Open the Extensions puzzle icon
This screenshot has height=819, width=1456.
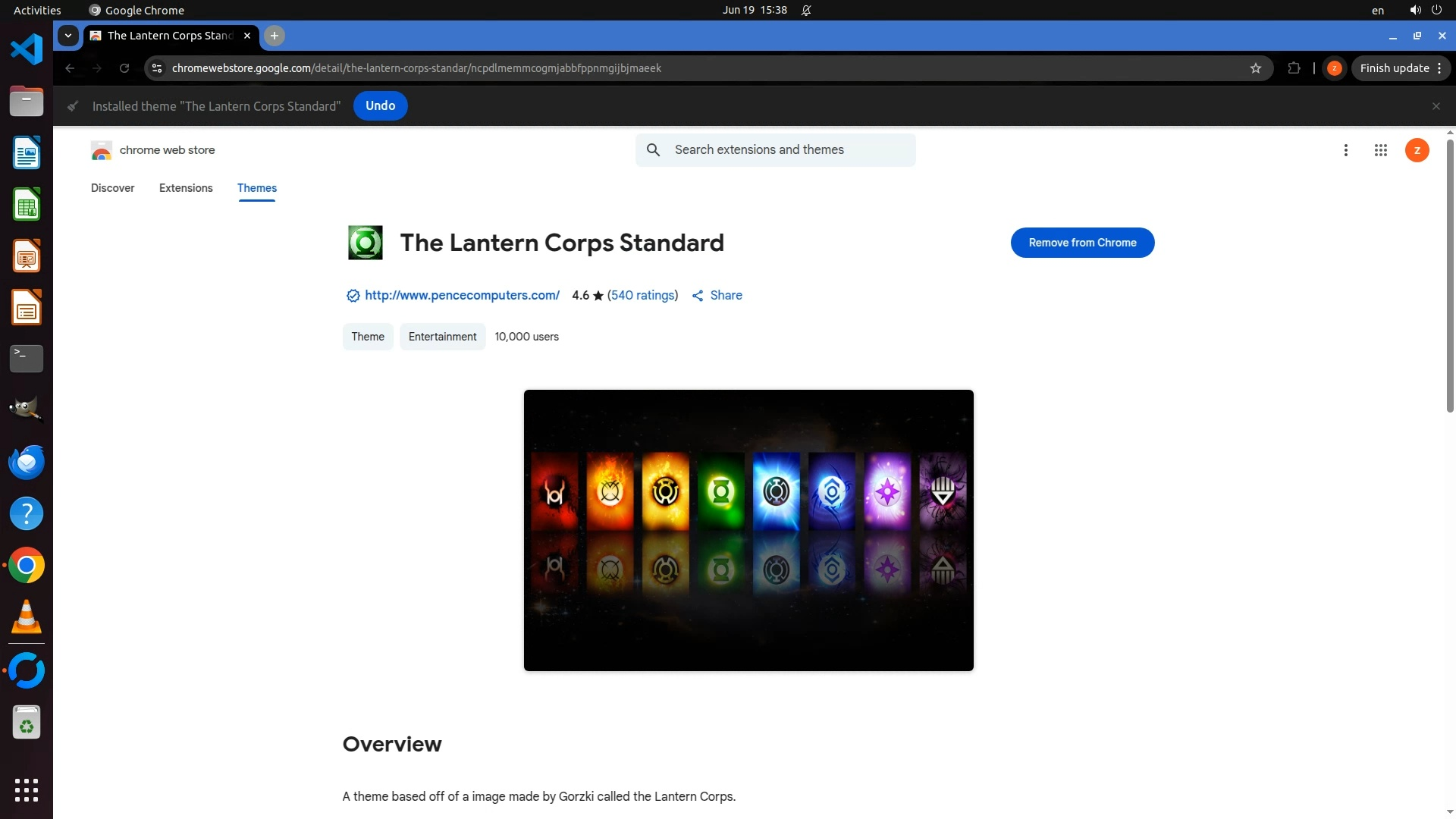pyautogui.click(x=1294, y=68)
